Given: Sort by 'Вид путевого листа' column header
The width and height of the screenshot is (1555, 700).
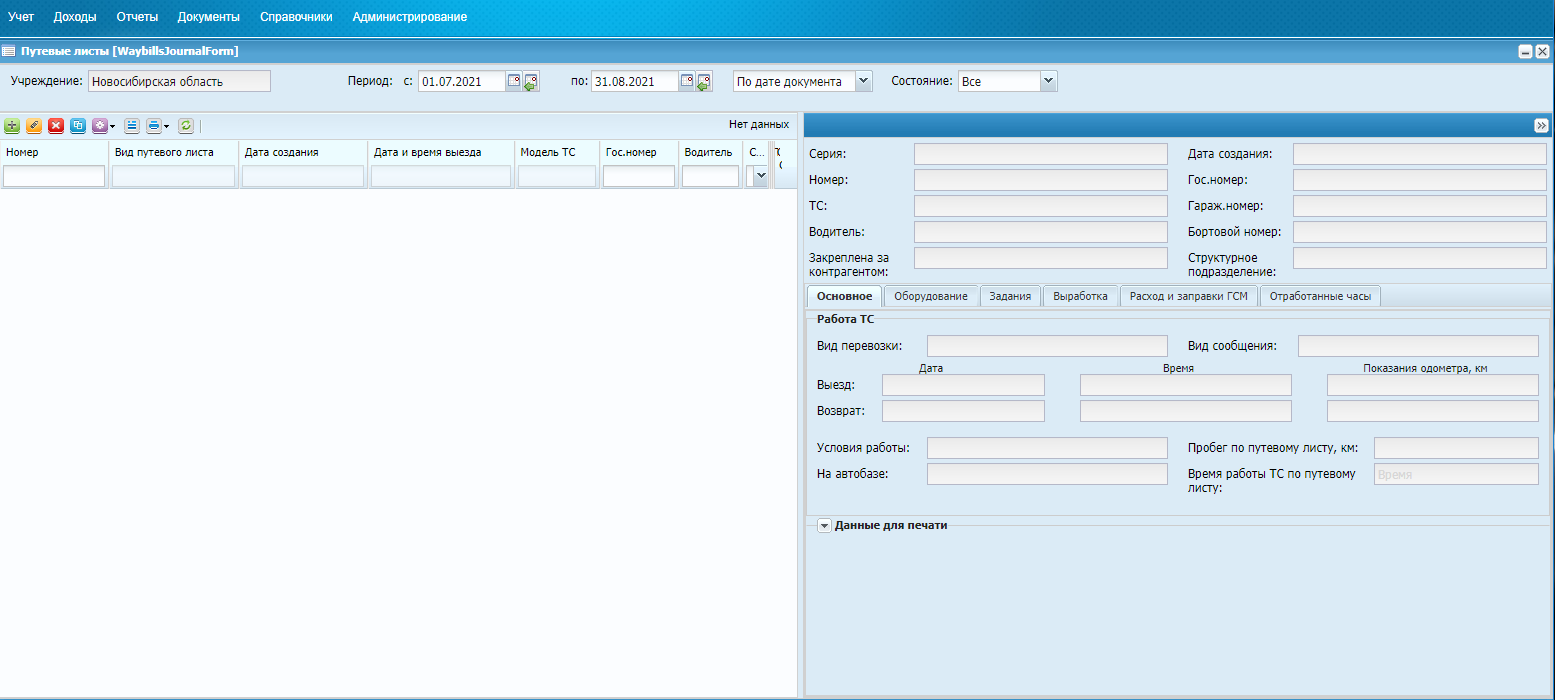Looking at the screenshot, I should point(174,152).
